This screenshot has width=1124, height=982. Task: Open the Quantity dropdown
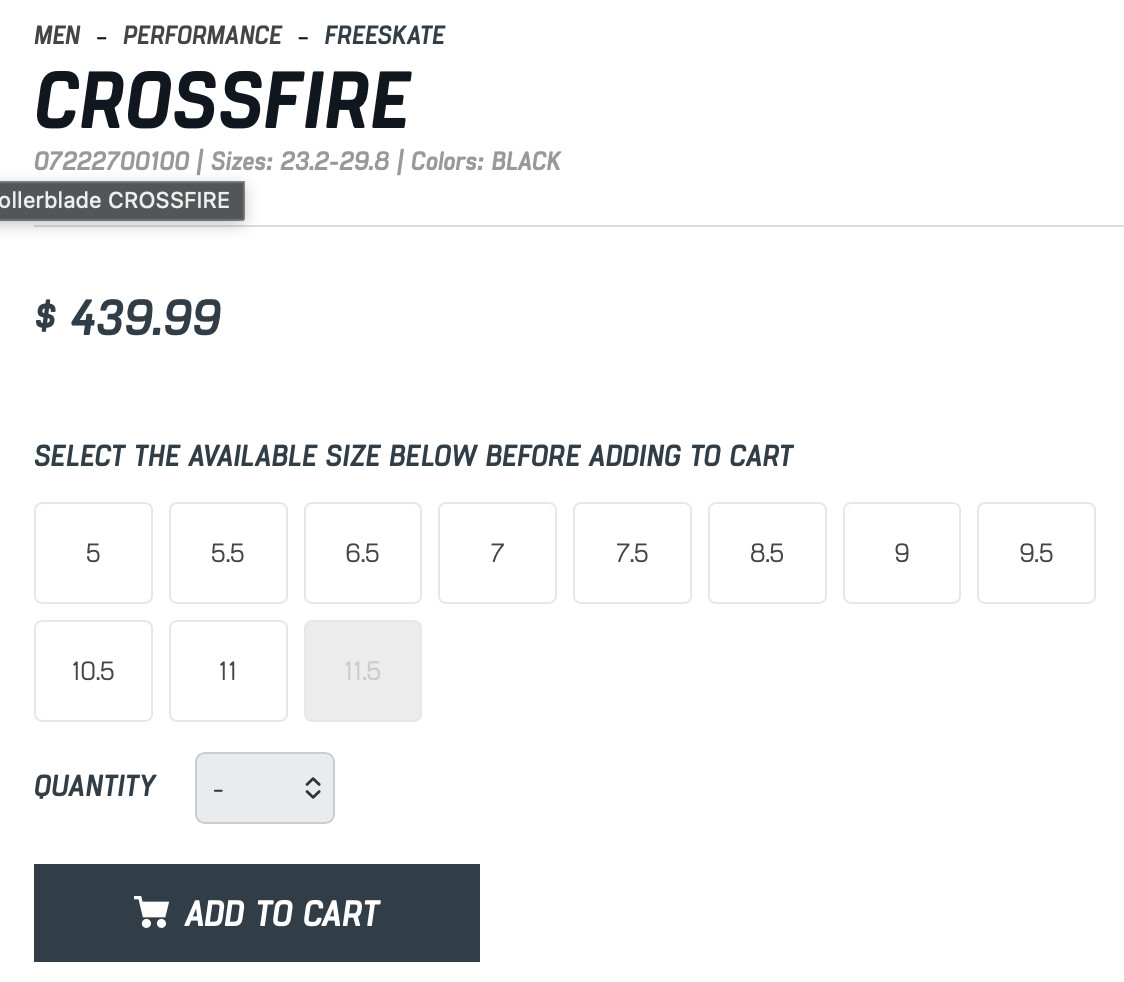point(264,788)
